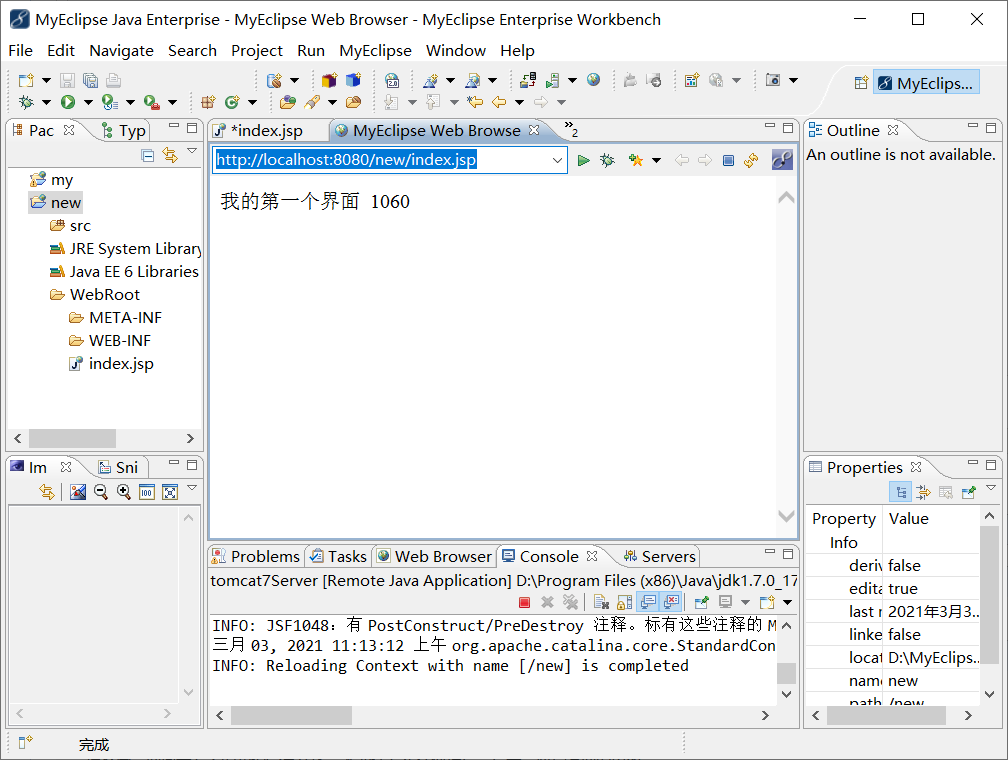The height and width of the screenshot is (760, 1008).
Task: Click Fit to window icon in Image Preview
Action: (170, 493)
